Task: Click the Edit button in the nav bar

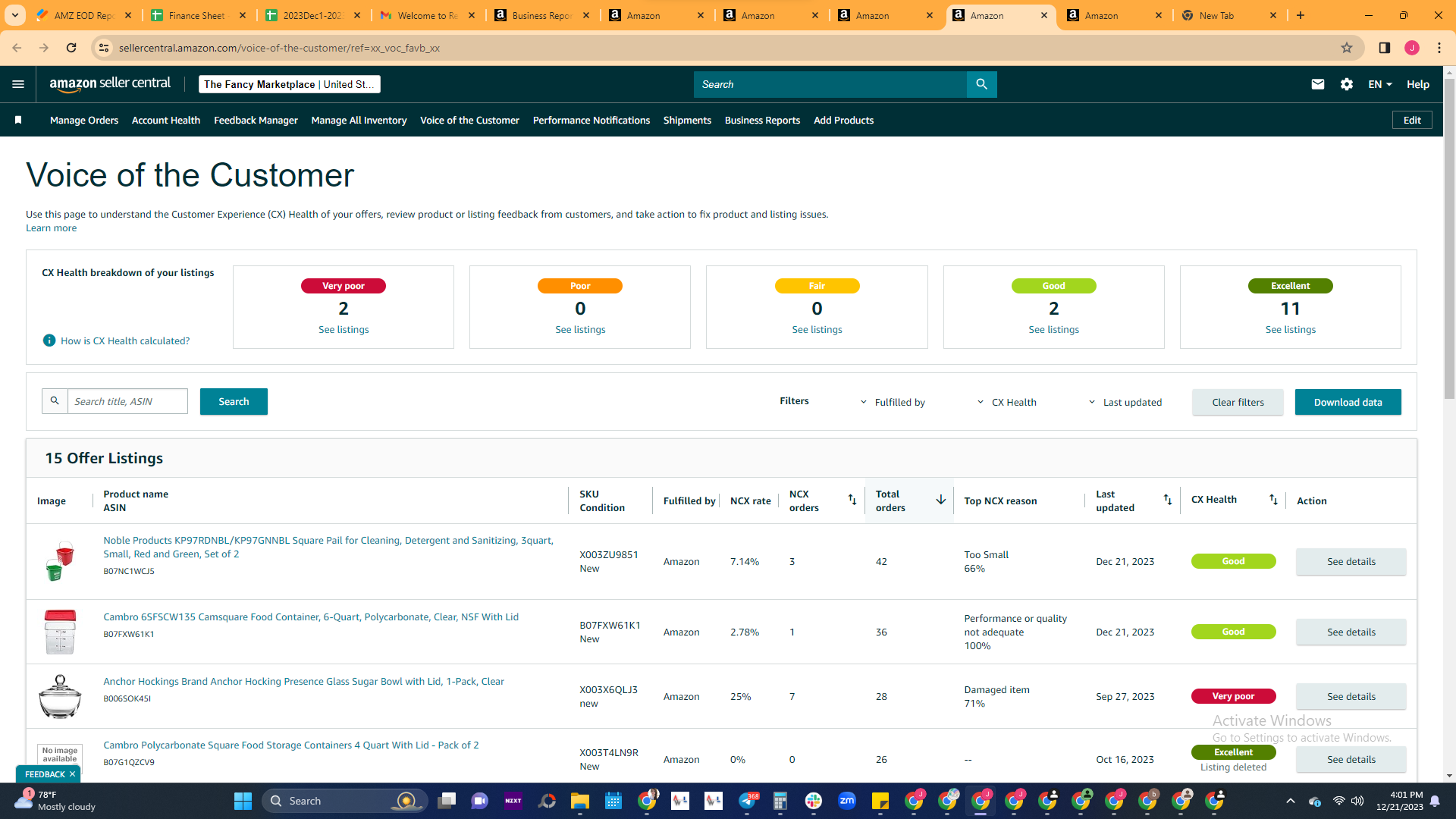Action: click(x=1412, y=120)
